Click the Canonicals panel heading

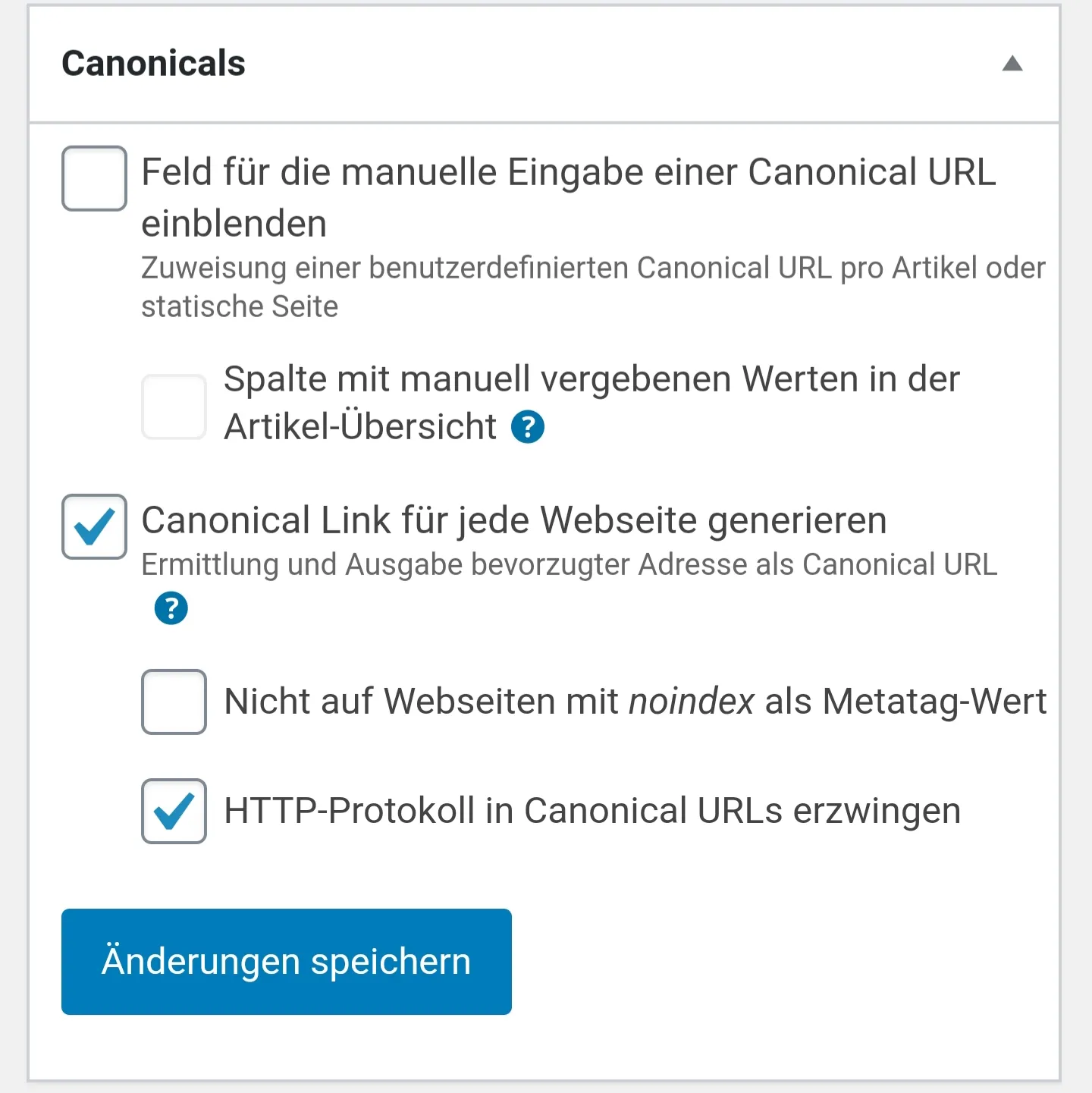pos(154,63)
